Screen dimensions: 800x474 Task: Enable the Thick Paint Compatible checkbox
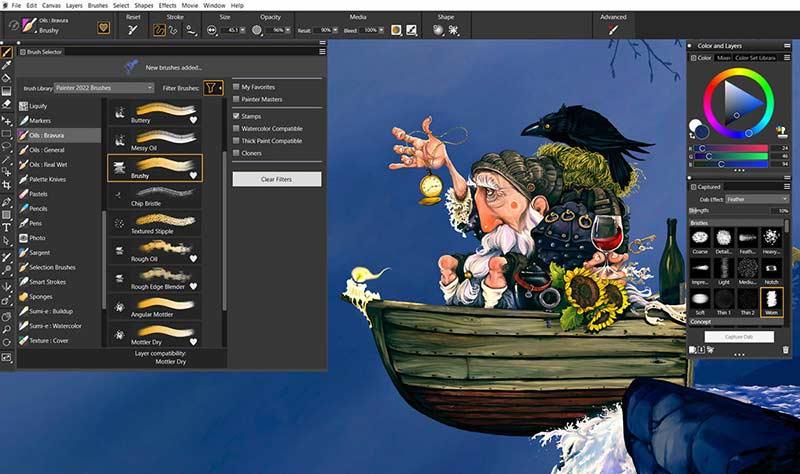[236, 140]
